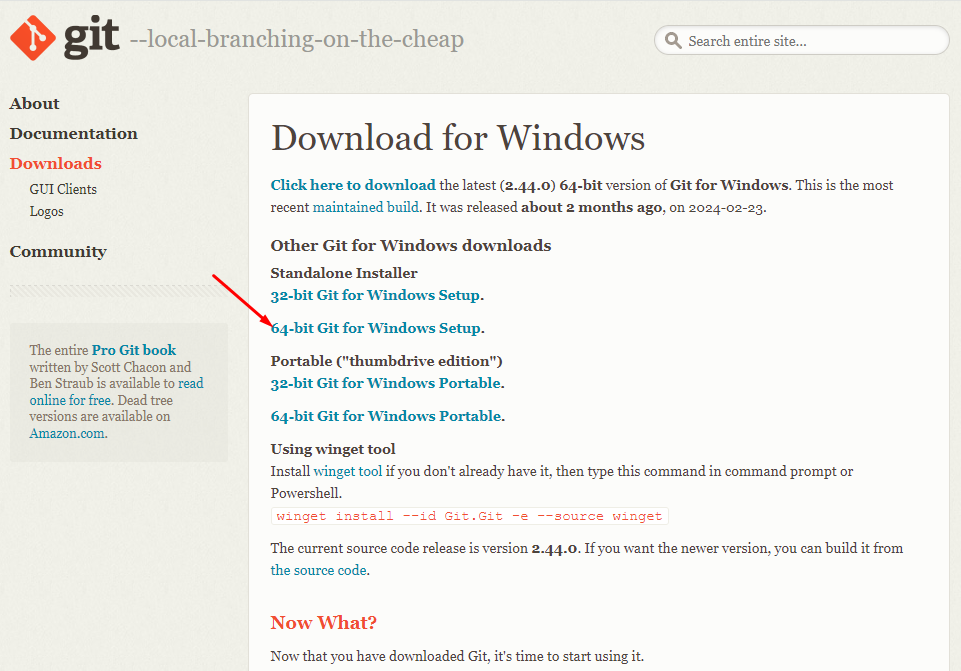Open the Community section

[58, 252]
